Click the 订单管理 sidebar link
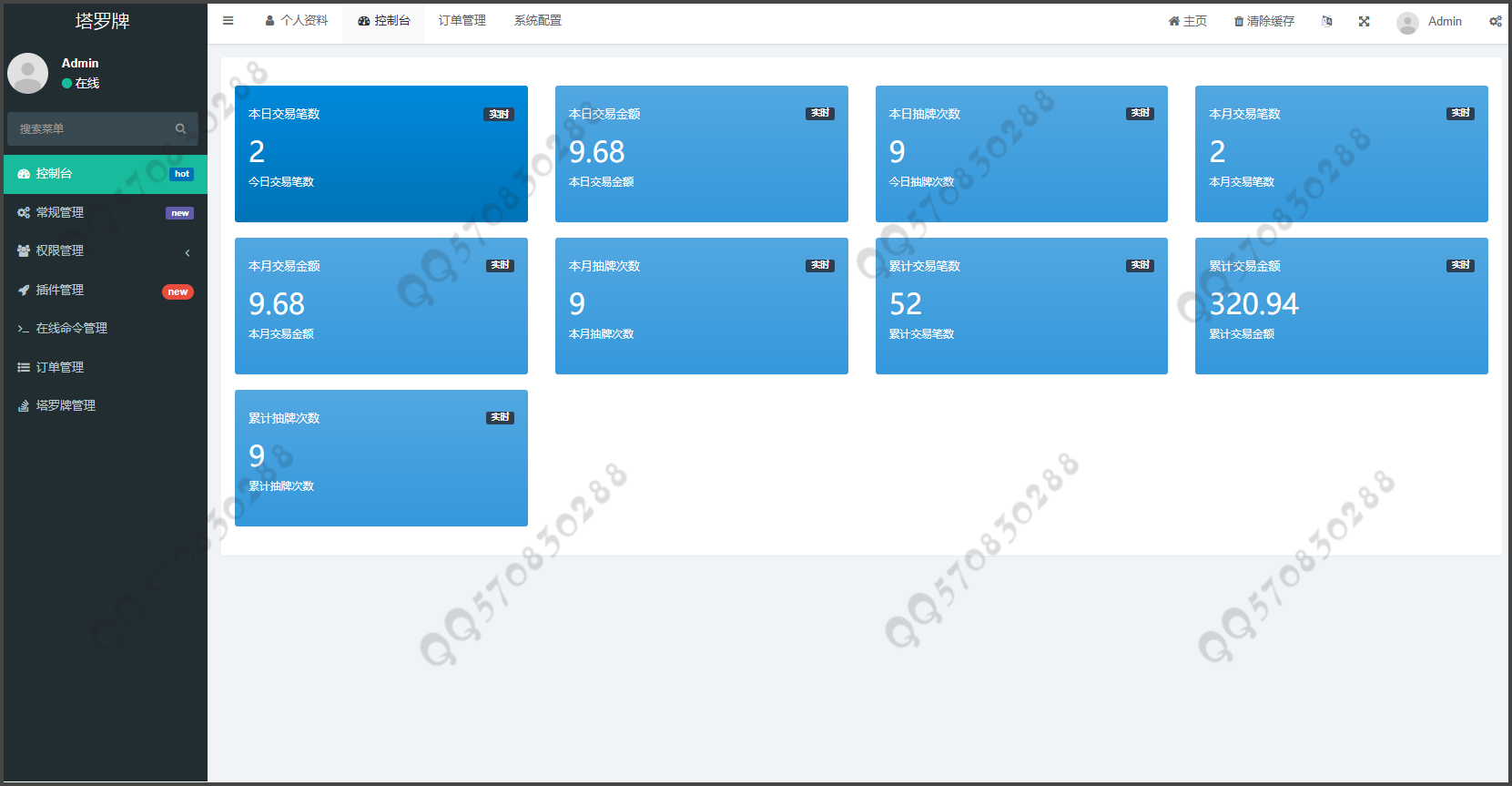 pos(60,368)
